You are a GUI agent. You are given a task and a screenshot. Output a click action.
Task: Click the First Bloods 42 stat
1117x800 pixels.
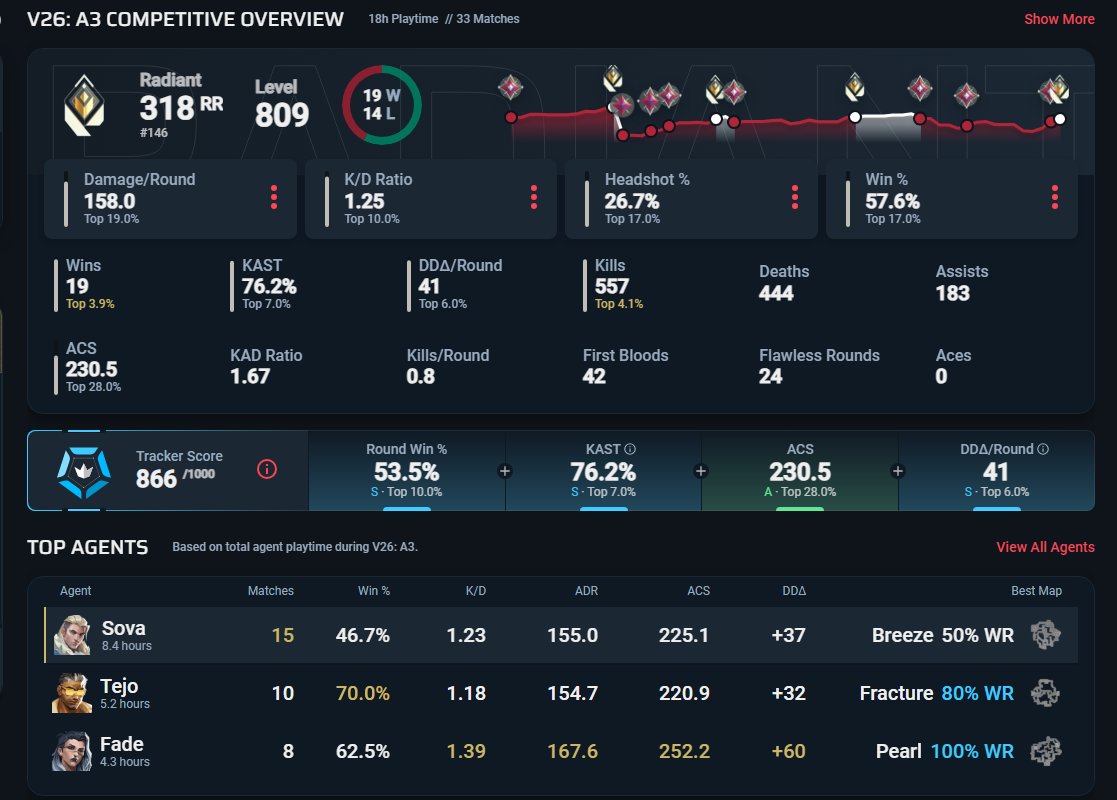(x=625, y=365)
